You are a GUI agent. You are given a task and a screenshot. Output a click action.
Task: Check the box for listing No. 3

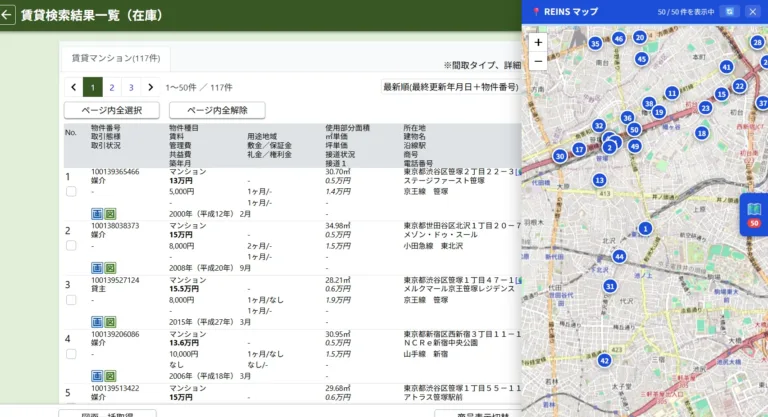click(71, 300)
